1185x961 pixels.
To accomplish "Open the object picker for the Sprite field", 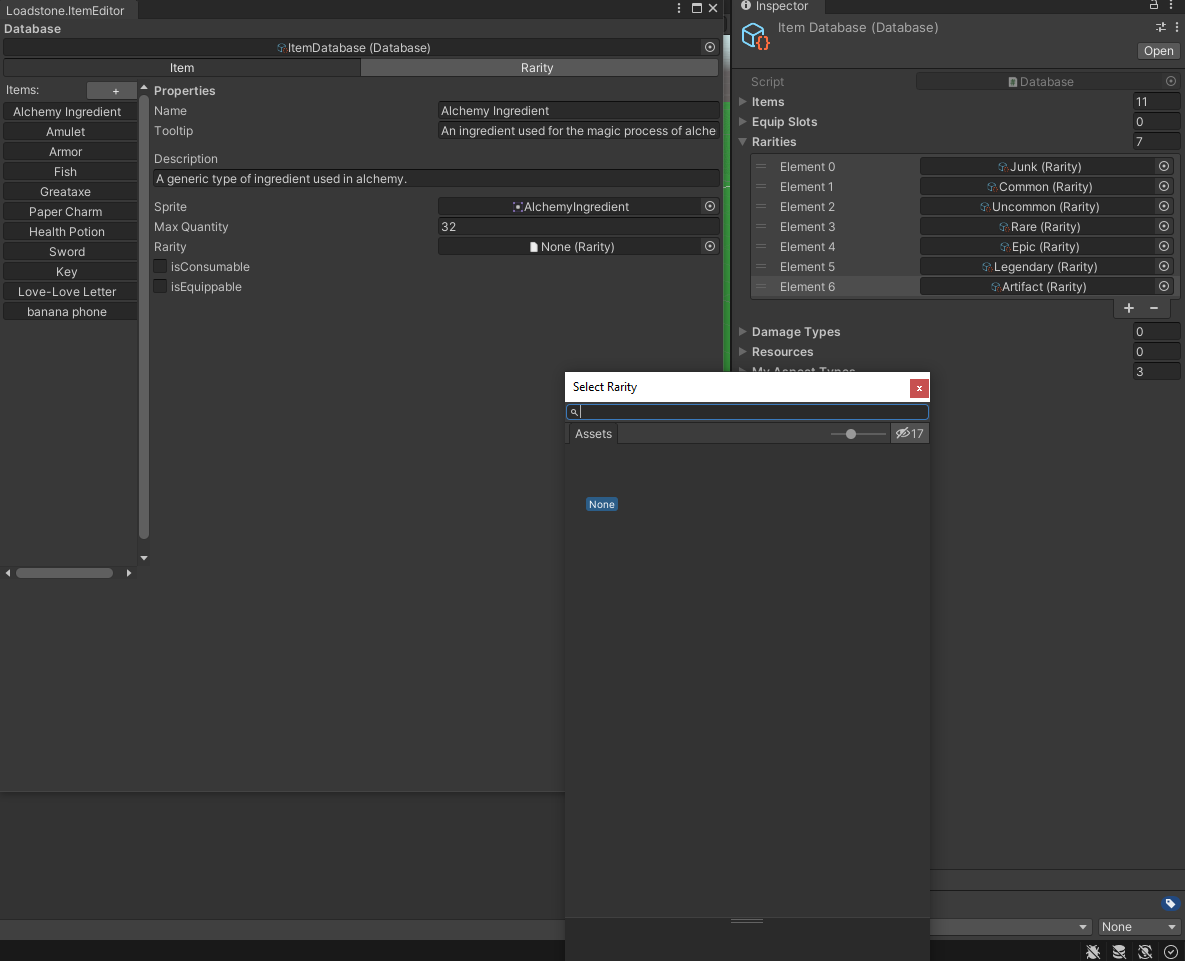I will pyautogui.click(x=709, y=206).
